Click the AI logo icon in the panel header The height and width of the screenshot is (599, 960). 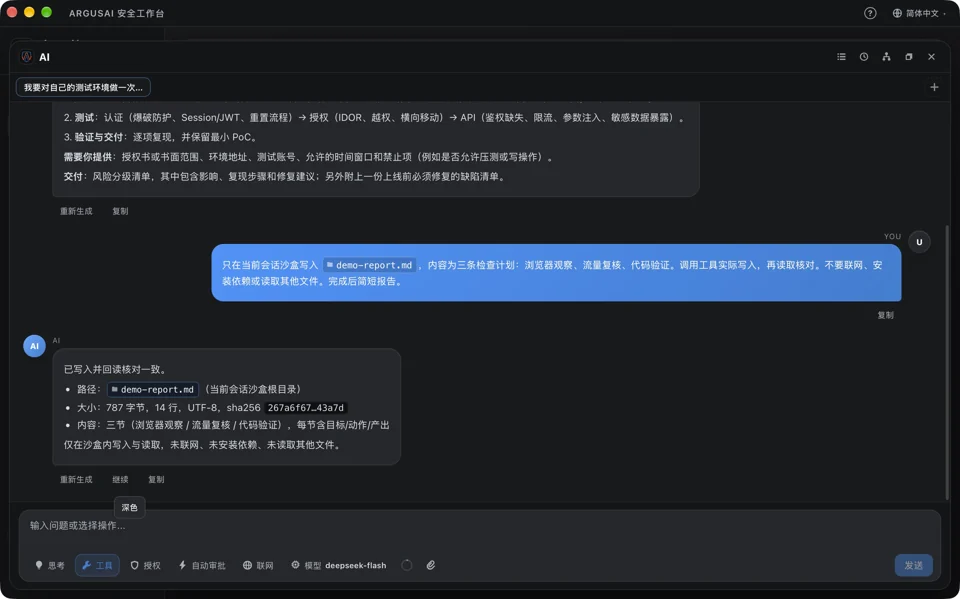pos(26,57)
